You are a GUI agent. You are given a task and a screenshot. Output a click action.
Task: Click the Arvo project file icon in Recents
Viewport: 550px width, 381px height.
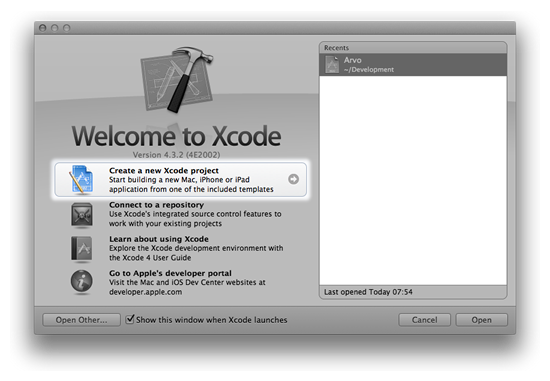[x=332, y=65]
